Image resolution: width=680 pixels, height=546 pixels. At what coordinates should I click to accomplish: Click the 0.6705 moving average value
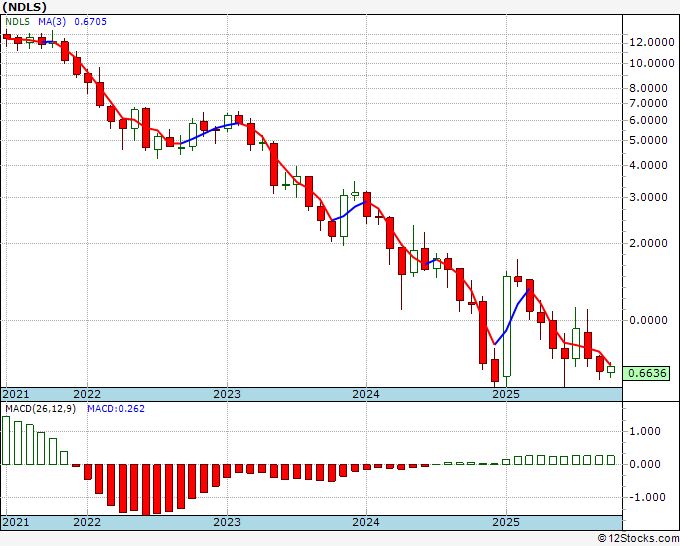[x=90, y=22]
